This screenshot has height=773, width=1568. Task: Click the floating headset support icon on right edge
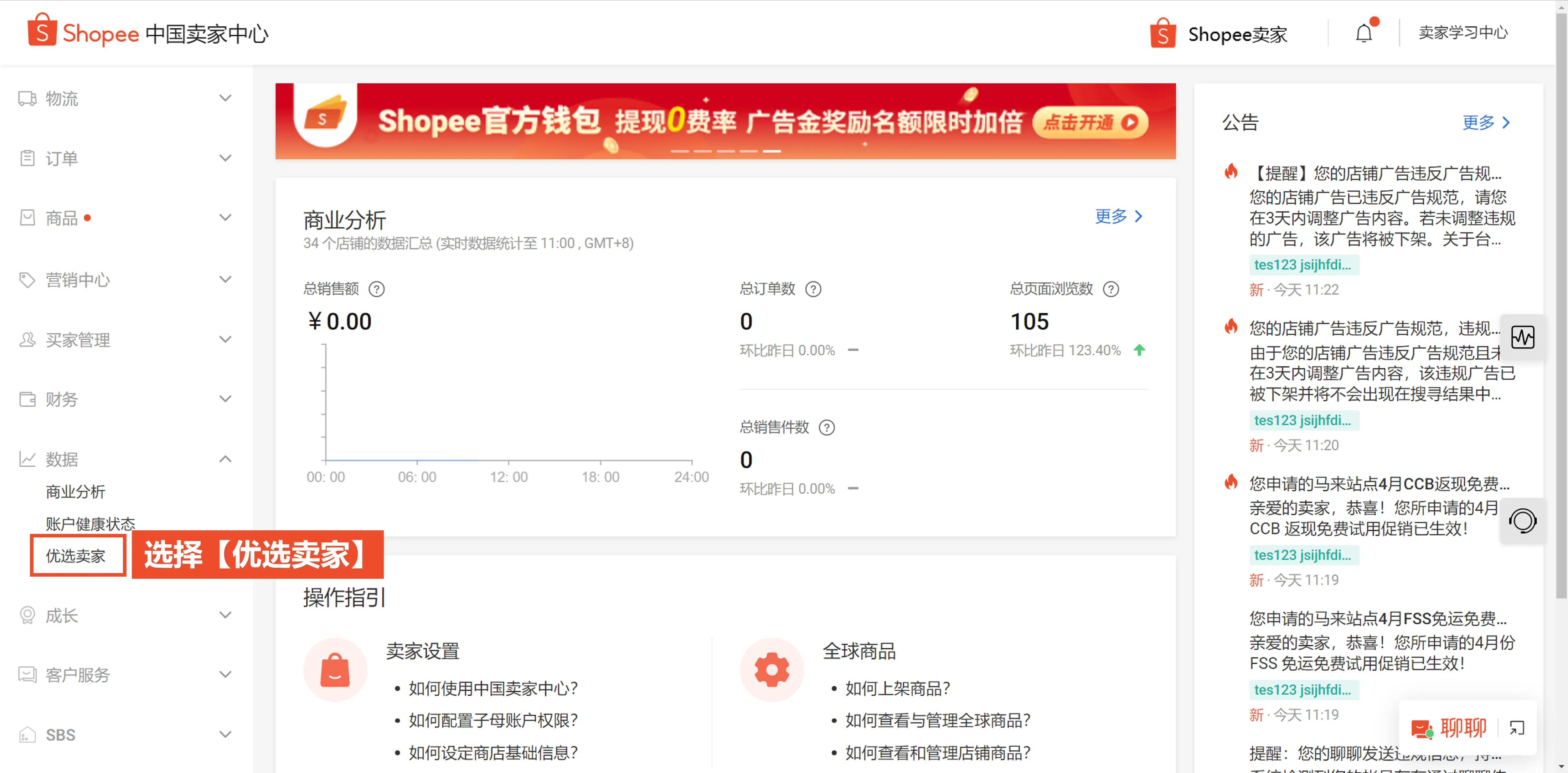(1523, 521)
